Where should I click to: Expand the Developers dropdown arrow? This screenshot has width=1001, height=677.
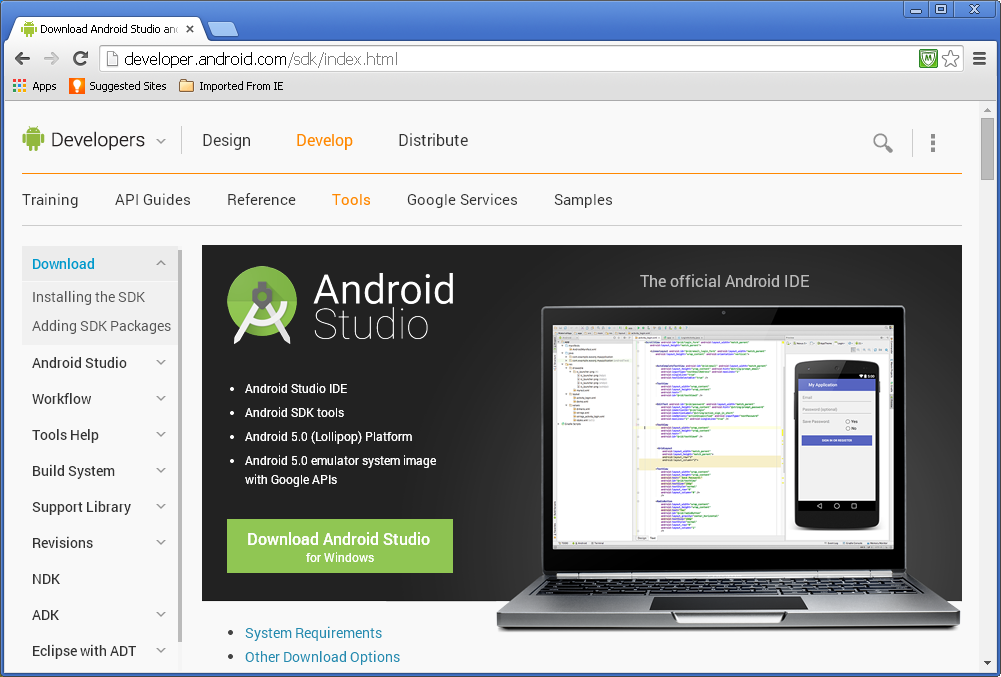coord(161,141)
